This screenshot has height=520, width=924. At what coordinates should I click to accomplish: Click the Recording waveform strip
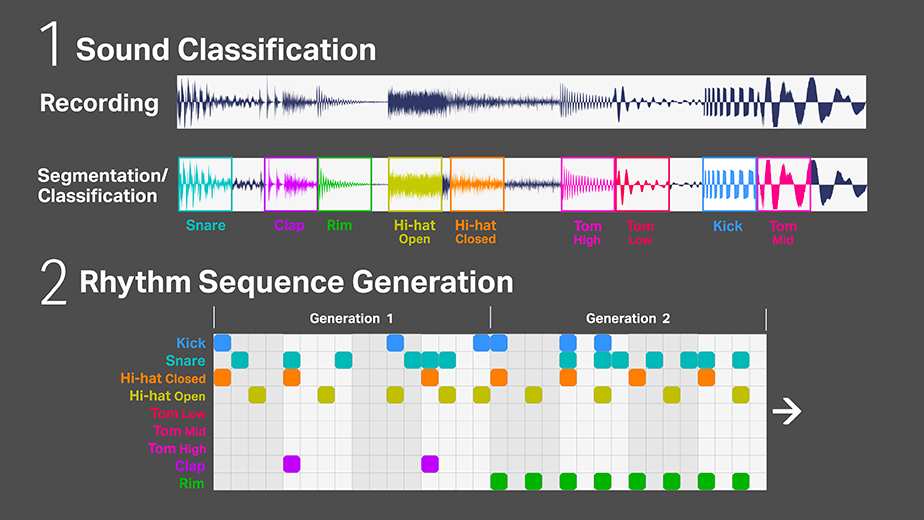tap(521, 102)
